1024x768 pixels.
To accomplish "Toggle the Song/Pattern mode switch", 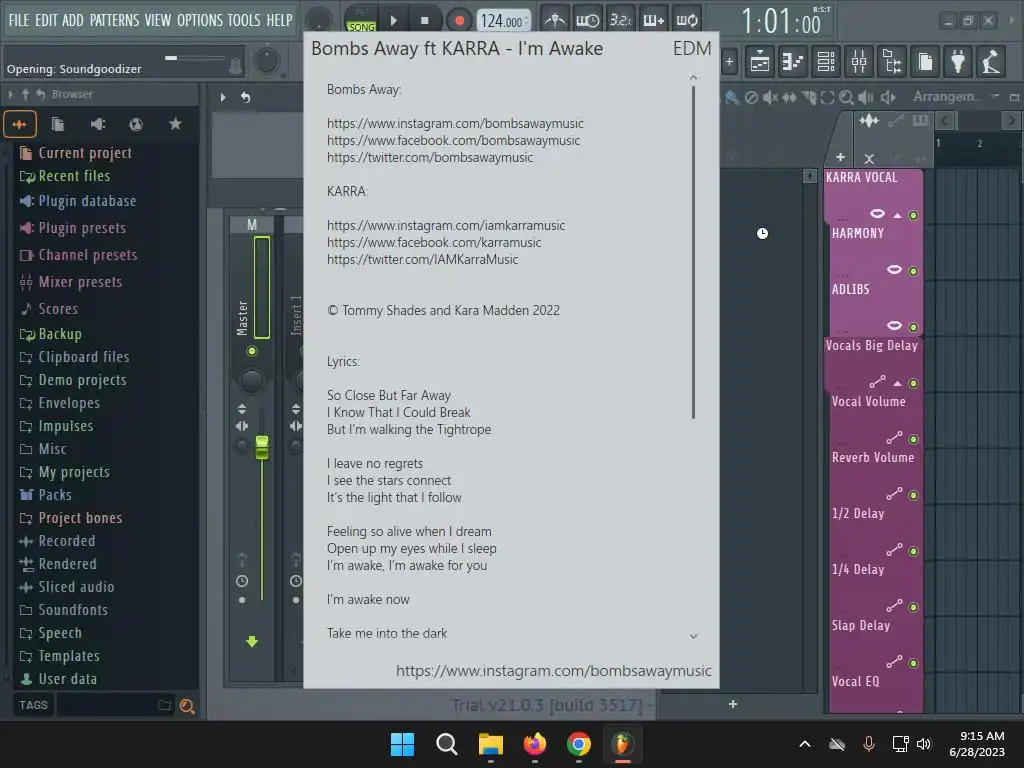I will (x=361, y=20).
